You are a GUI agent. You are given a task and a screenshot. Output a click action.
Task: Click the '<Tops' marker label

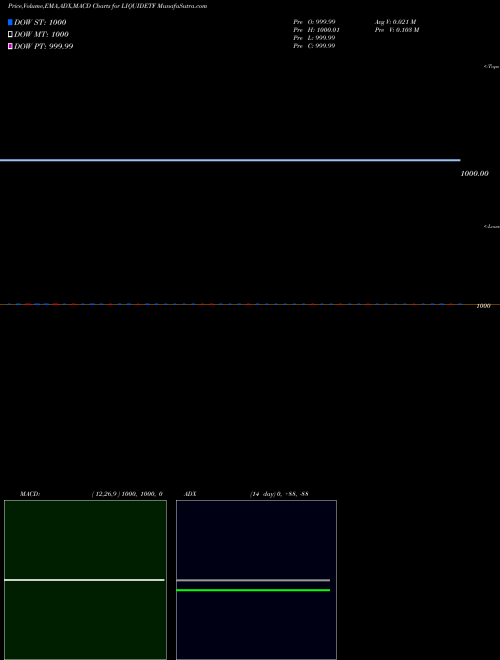tap(492, 67)
